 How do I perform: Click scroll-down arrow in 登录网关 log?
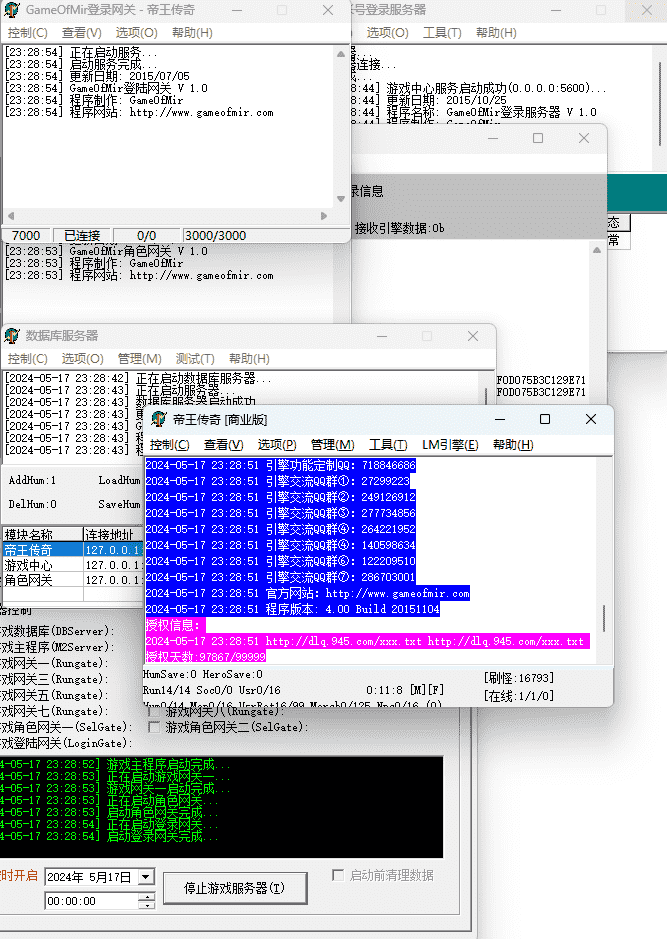click(341, 199)
